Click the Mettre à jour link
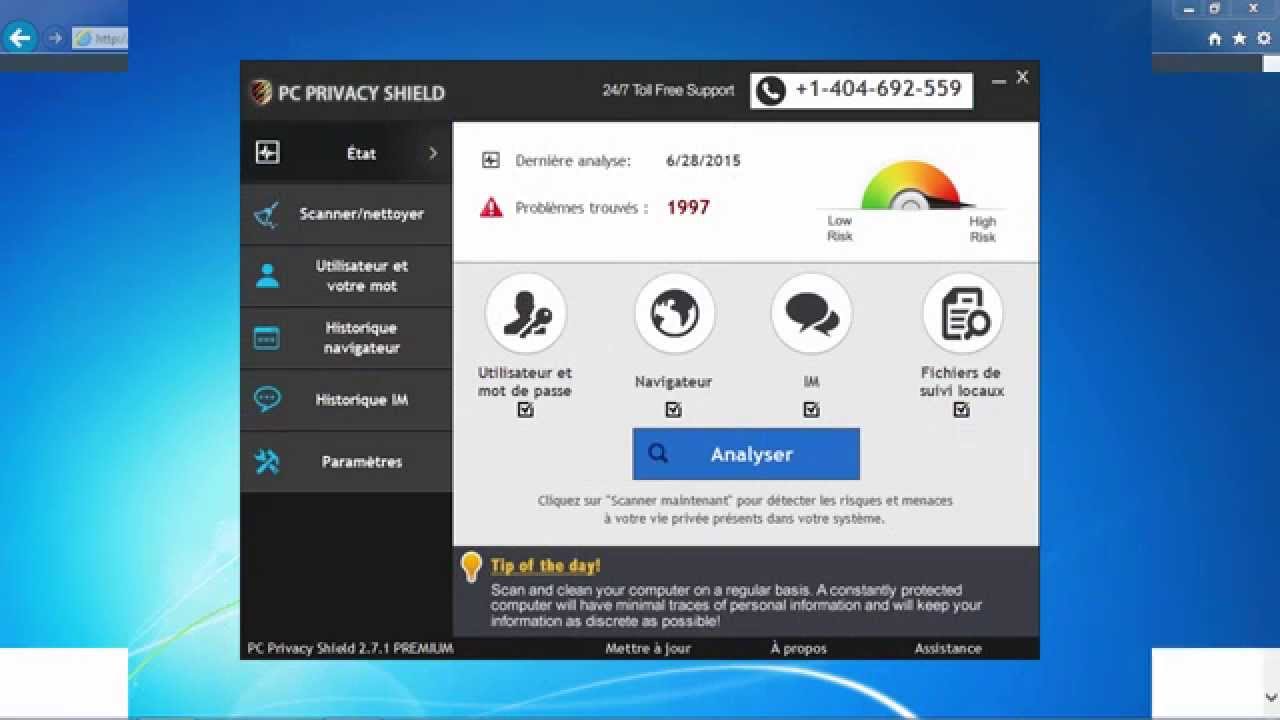Screen dimensions: 1280x720 pos(648,648)
